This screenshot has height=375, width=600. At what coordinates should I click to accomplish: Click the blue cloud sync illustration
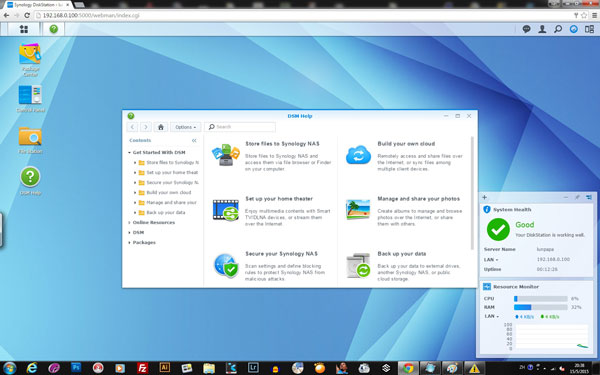[359, 155]
